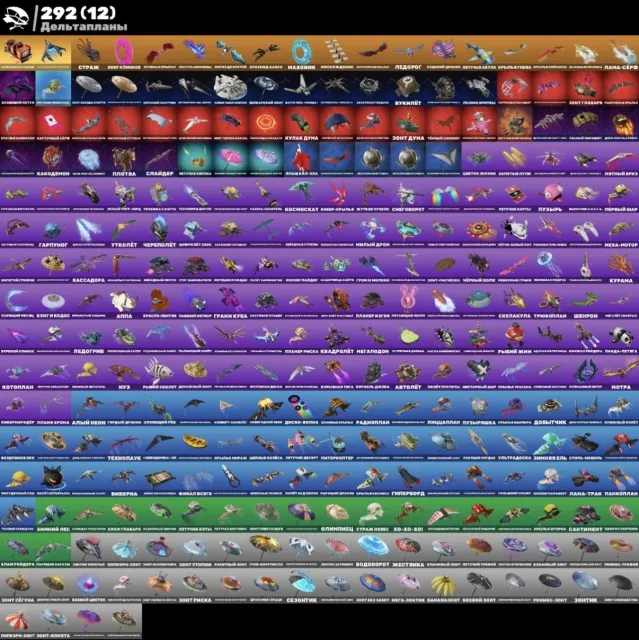Select the МАХОВИК ring glider
The image size is (639, 640).
tap(302, 53)
